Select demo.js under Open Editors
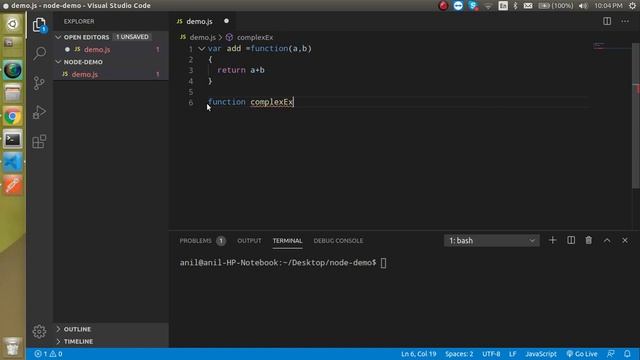The width and height of the screenshot is (640, 360). coord(97,49)
